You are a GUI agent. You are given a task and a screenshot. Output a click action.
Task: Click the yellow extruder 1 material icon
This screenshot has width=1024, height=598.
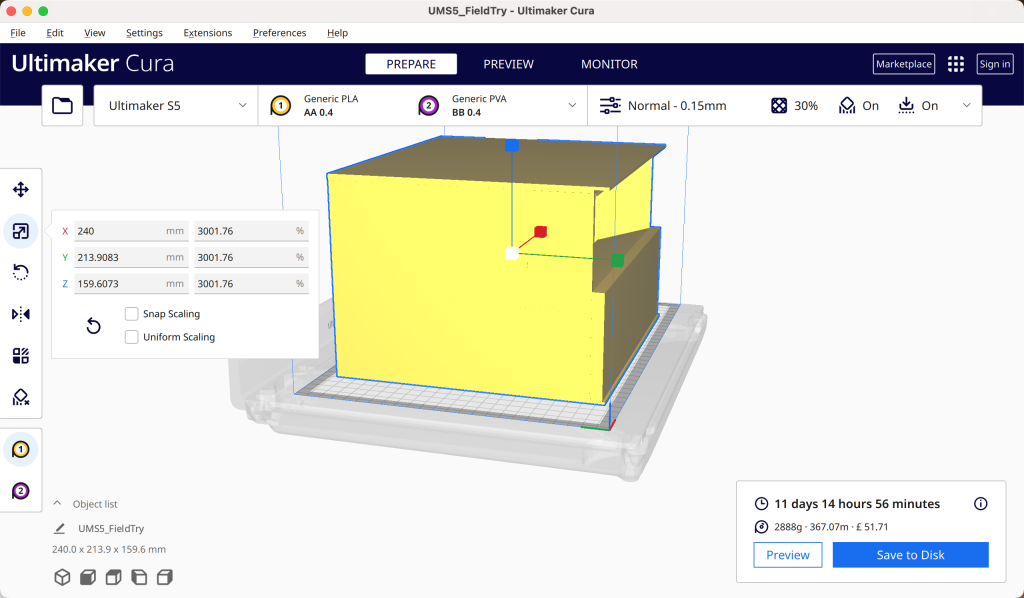click(281, 106)
